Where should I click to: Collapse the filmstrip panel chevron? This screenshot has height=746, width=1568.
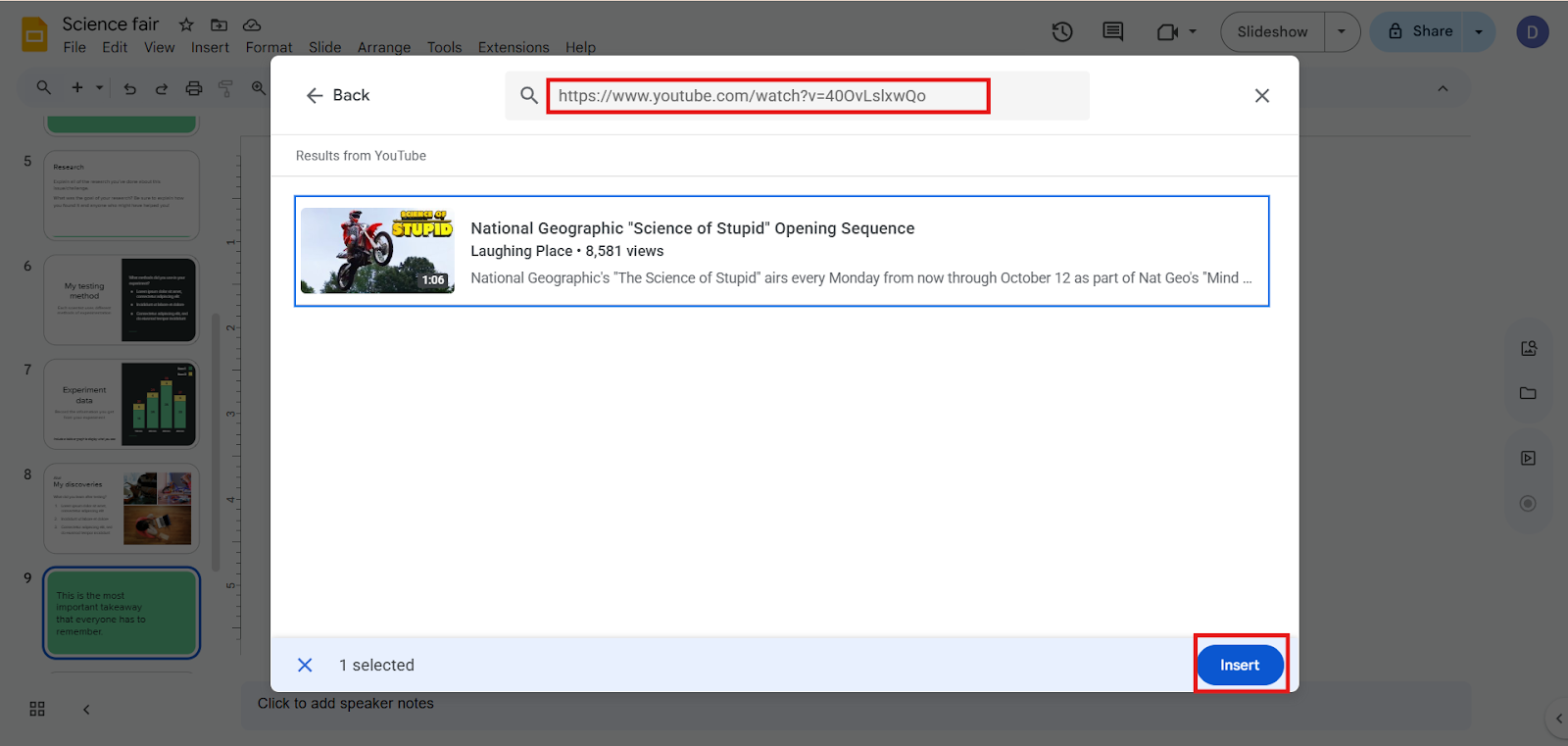(86, 709)
